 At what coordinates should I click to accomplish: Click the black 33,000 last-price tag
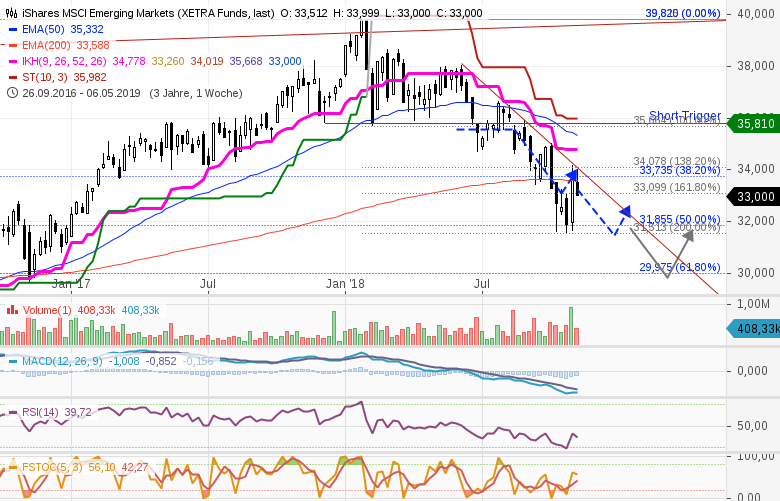[753, 197]
